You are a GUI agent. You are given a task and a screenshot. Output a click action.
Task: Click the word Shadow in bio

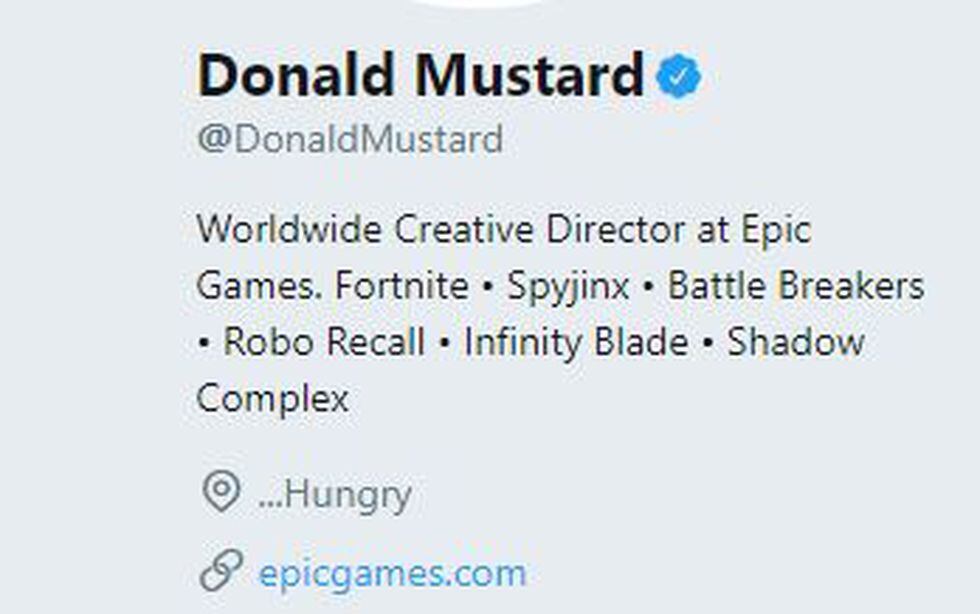click(796, 343)
